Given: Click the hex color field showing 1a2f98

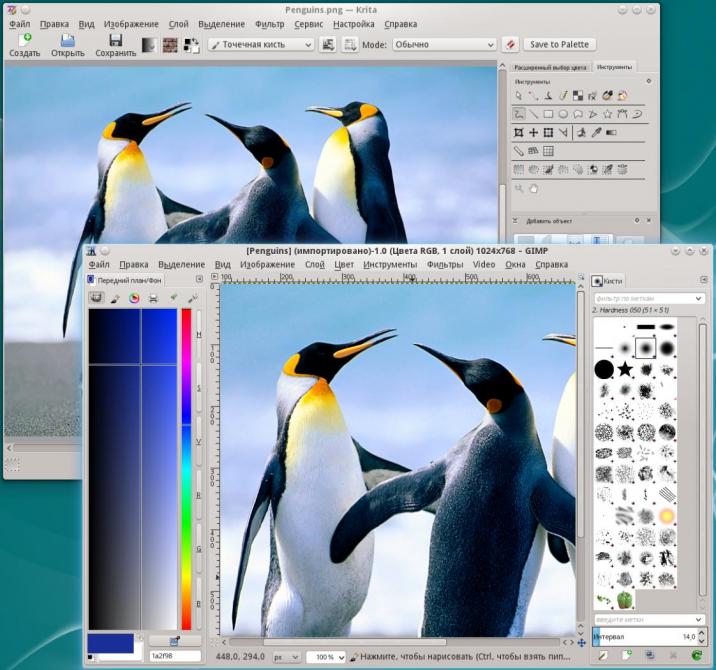Looking at the screenshot, I should coord(174,656).
